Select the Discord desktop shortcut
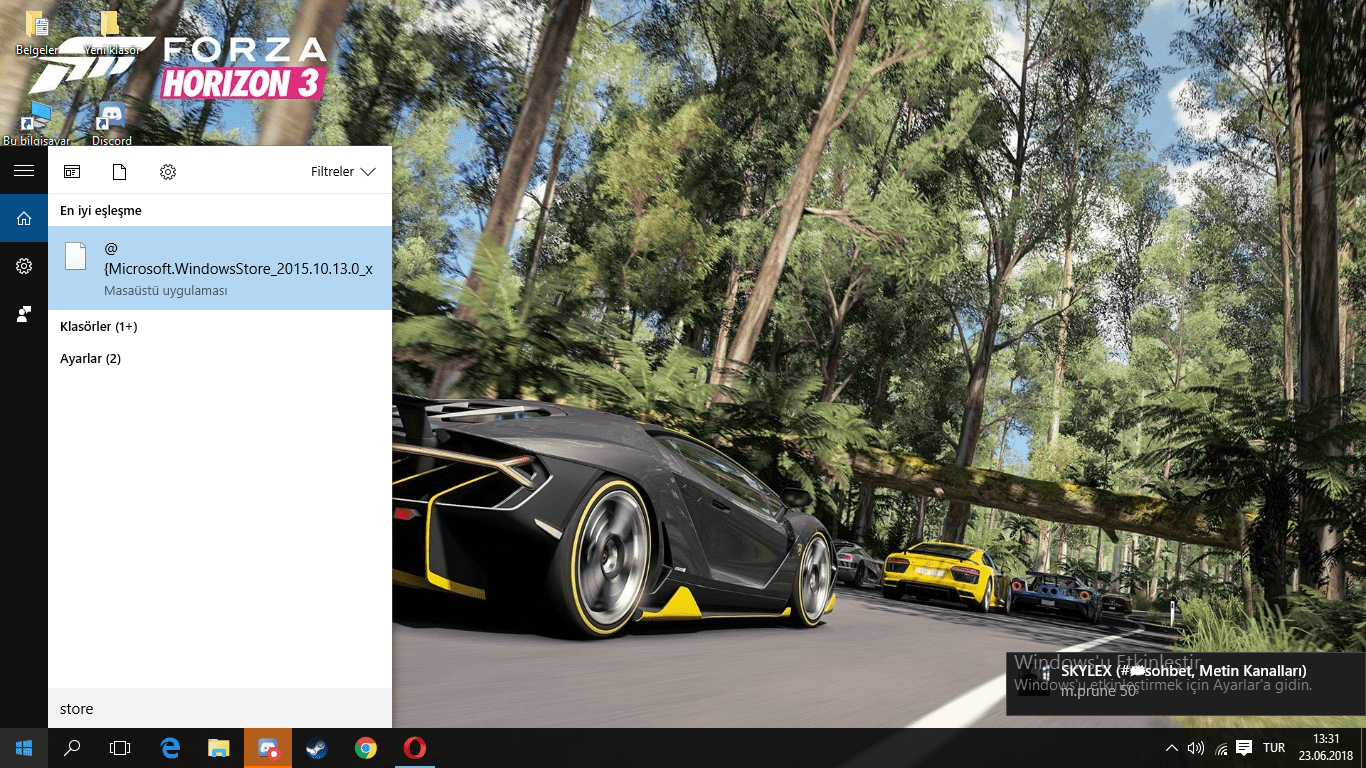The width and height of the screenshot is (1366, 768). (x=111, y=122)
